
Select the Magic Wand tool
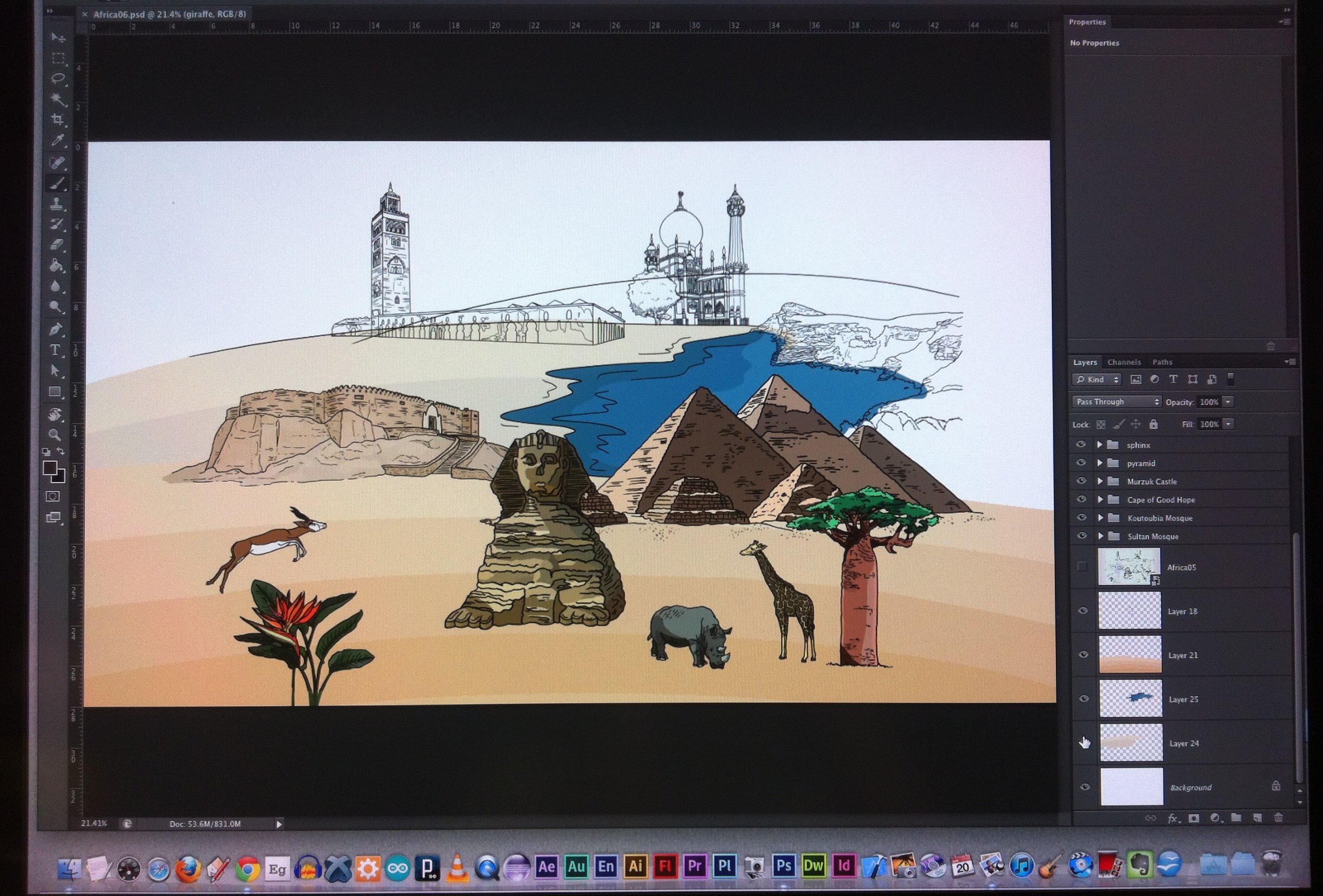coord(58,99)
